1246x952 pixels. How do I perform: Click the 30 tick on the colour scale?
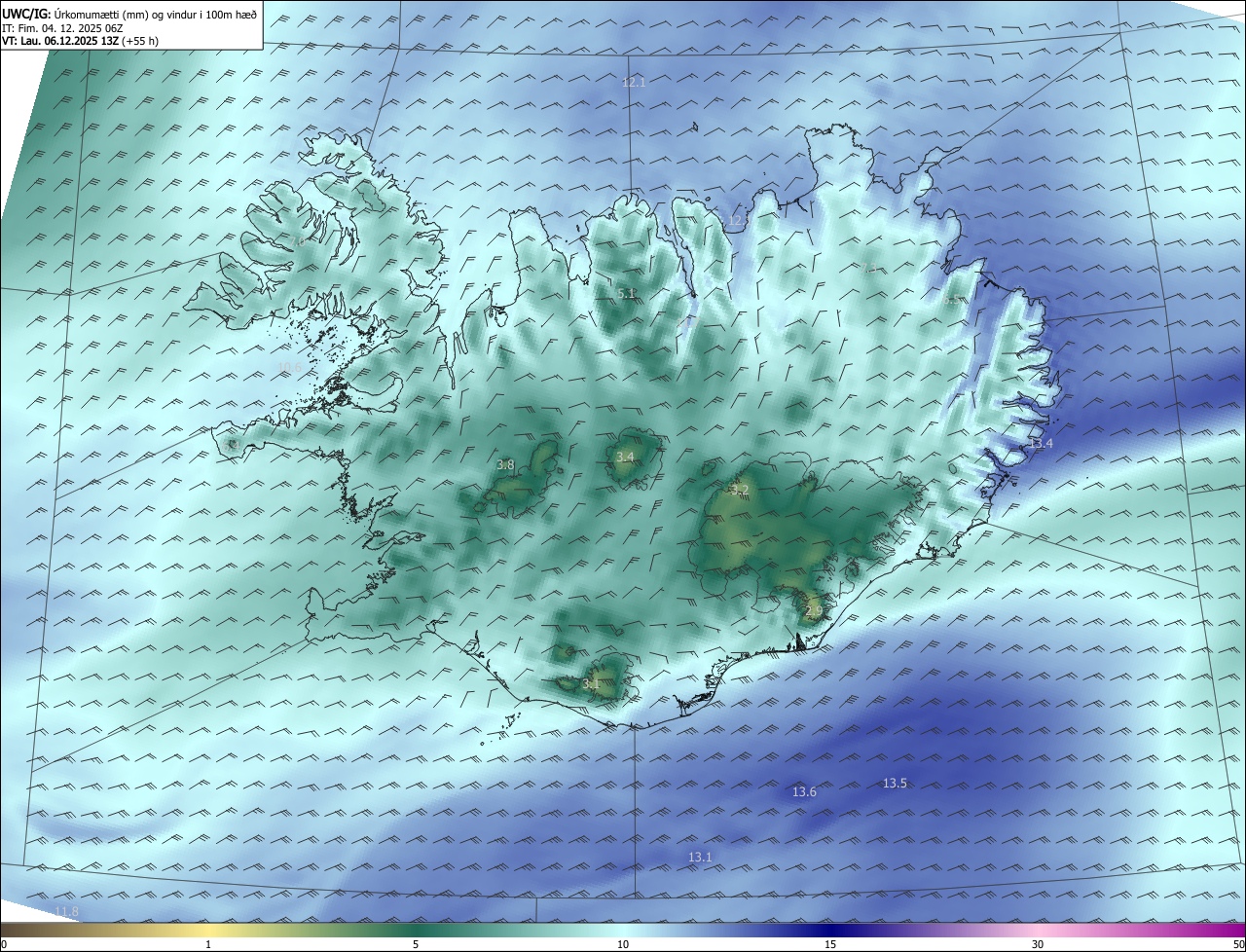(x=1038, y=944)
